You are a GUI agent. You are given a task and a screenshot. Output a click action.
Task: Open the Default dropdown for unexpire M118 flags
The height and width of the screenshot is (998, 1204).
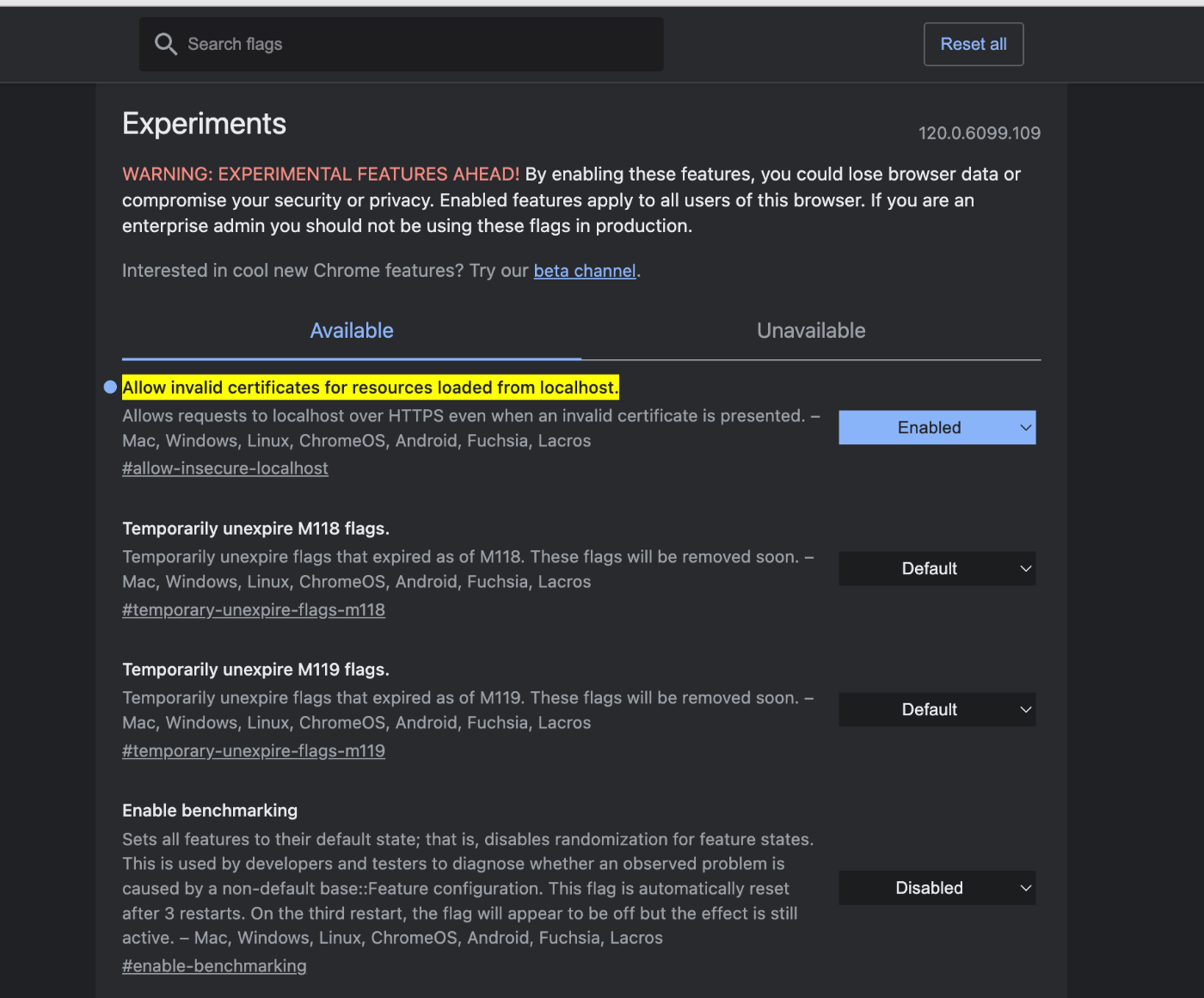tap(937, 568)
